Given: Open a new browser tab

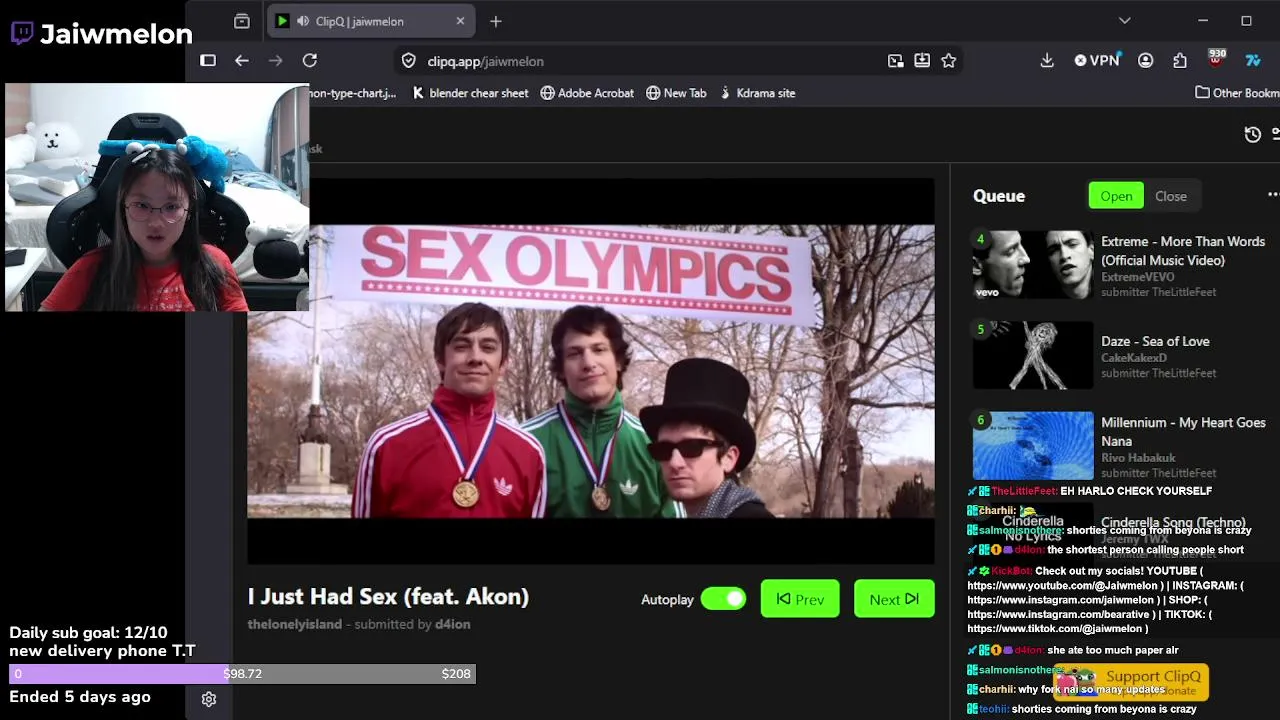Looking at the screenshot, I should pos(495,21).
